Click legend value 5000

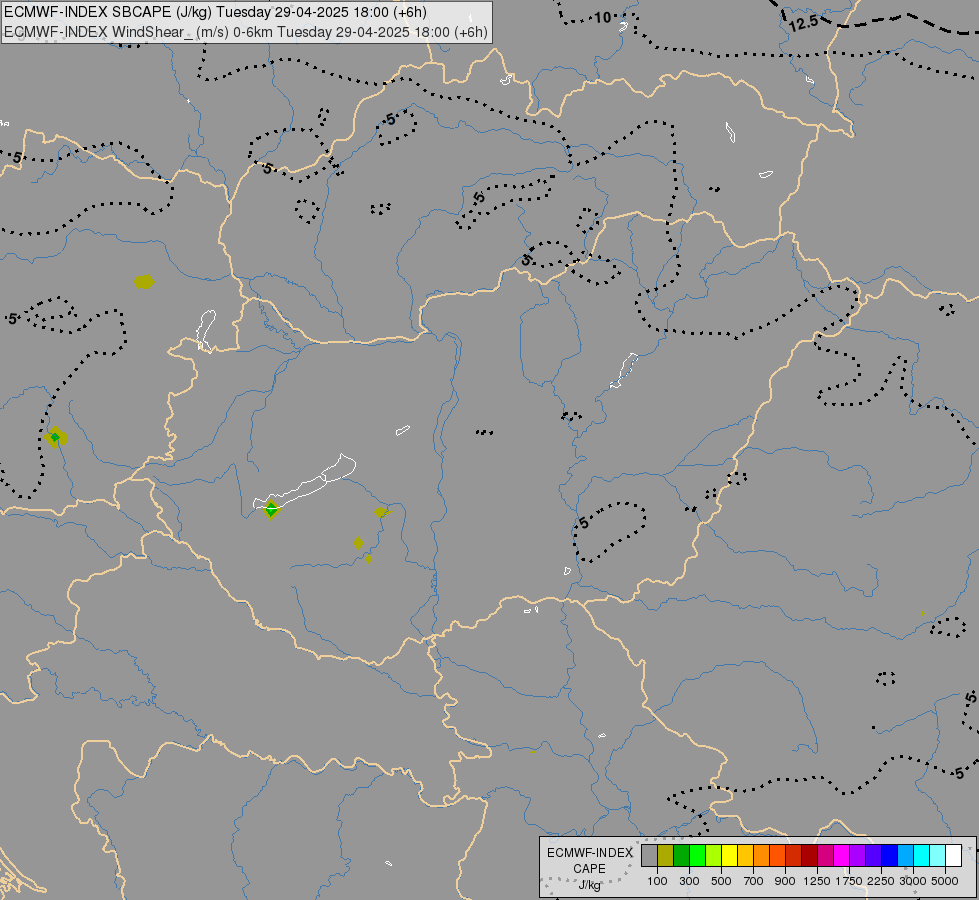tap(945, 881)
